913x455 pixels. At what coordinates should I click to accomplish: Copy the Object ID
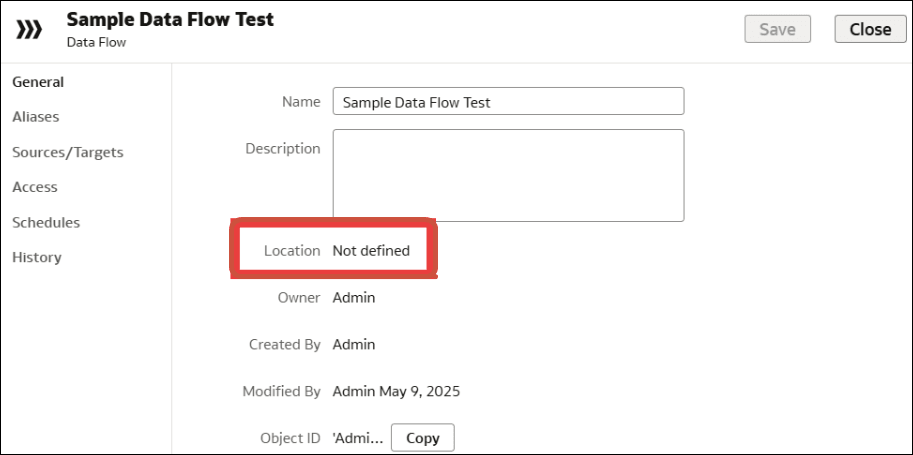pyautogui.click(x=422, y=438)
